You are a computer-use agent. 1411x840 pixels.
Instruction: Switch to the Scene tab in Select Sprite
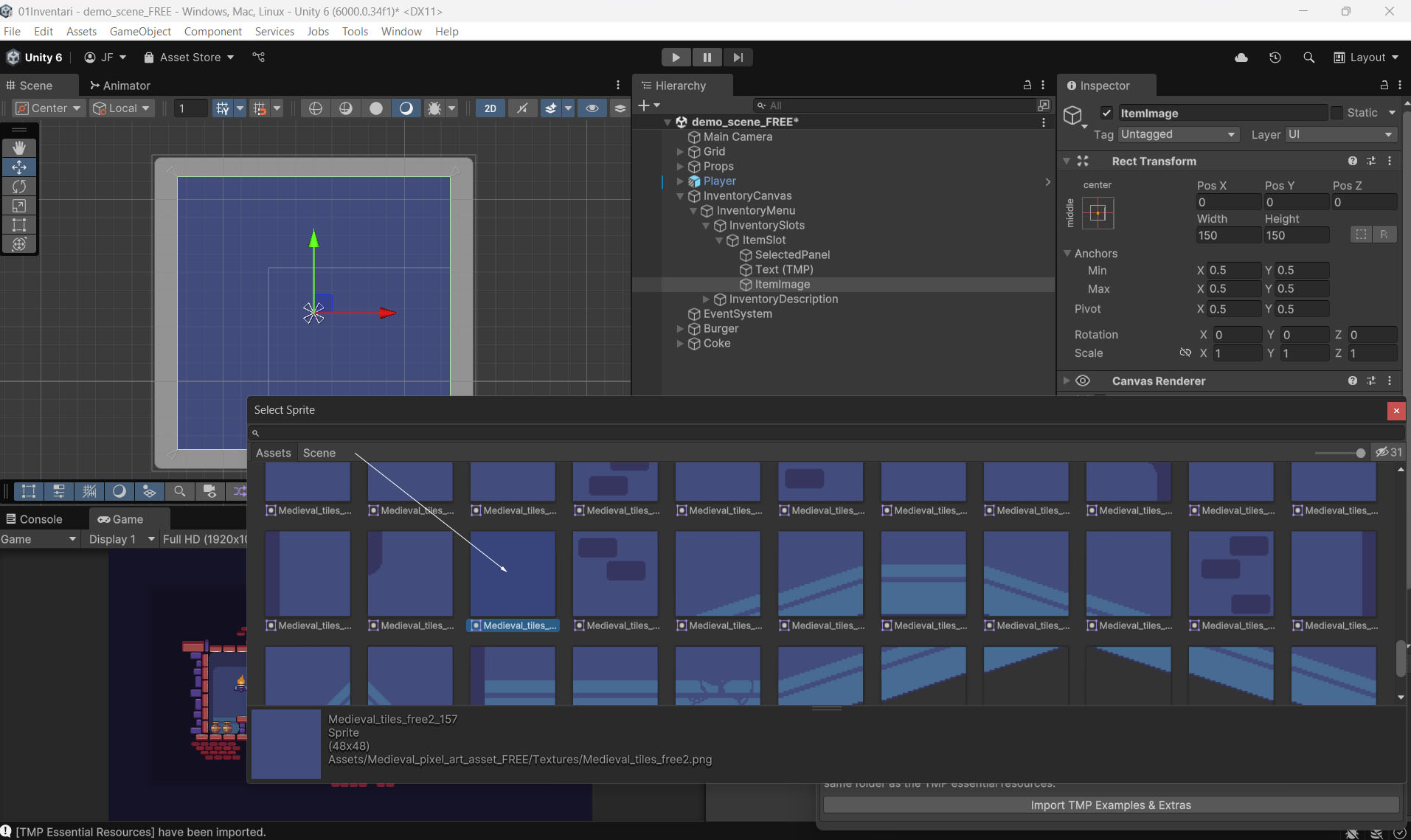[319, 453]
